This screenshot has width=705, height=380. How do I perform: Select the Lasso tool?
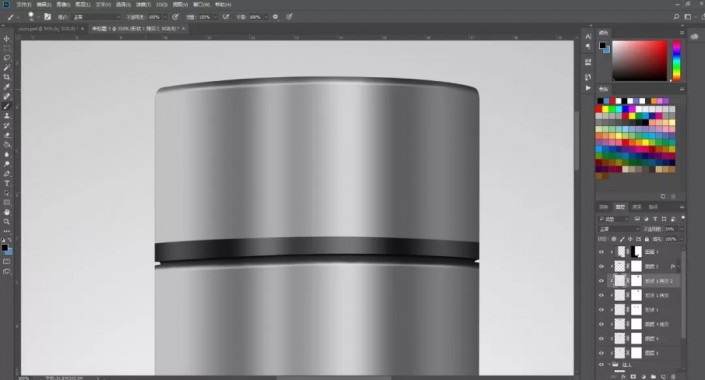click(x=7, y=58)
